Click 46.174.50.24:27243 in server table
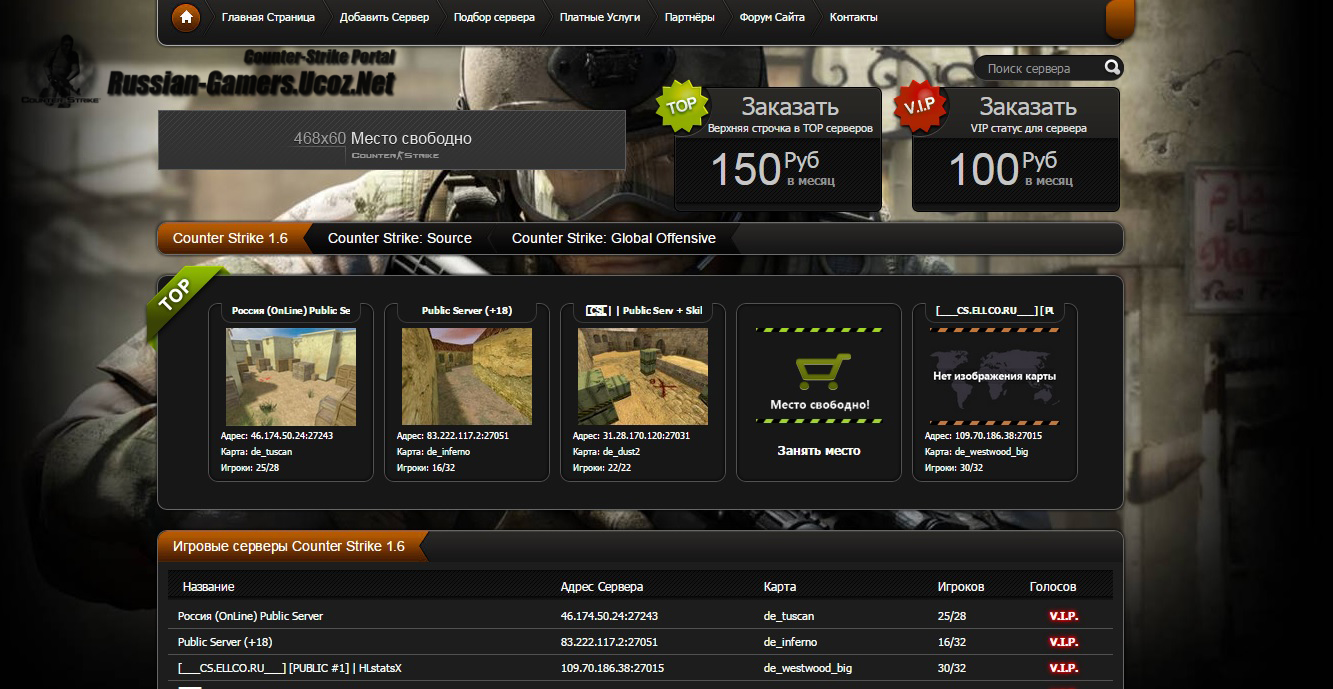The image size is (1333, 689). [609, 616]
